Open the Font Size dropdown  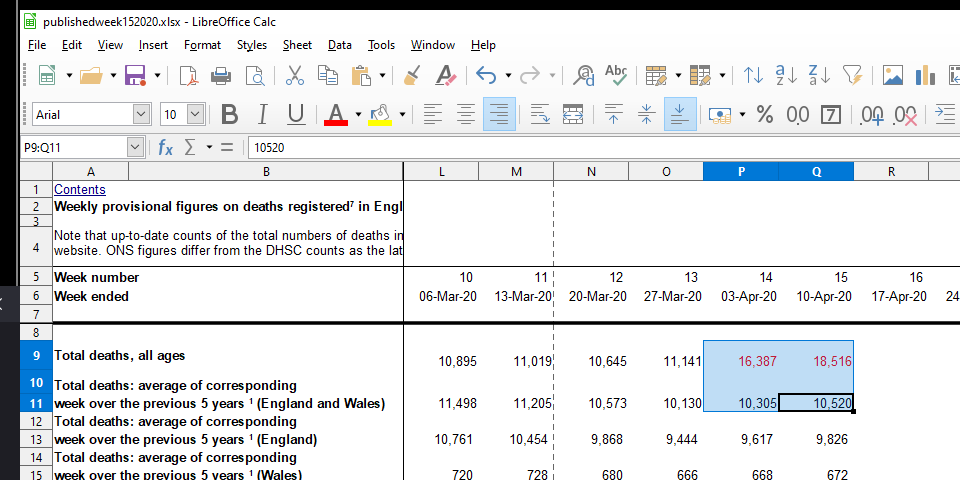click(195, 114)
